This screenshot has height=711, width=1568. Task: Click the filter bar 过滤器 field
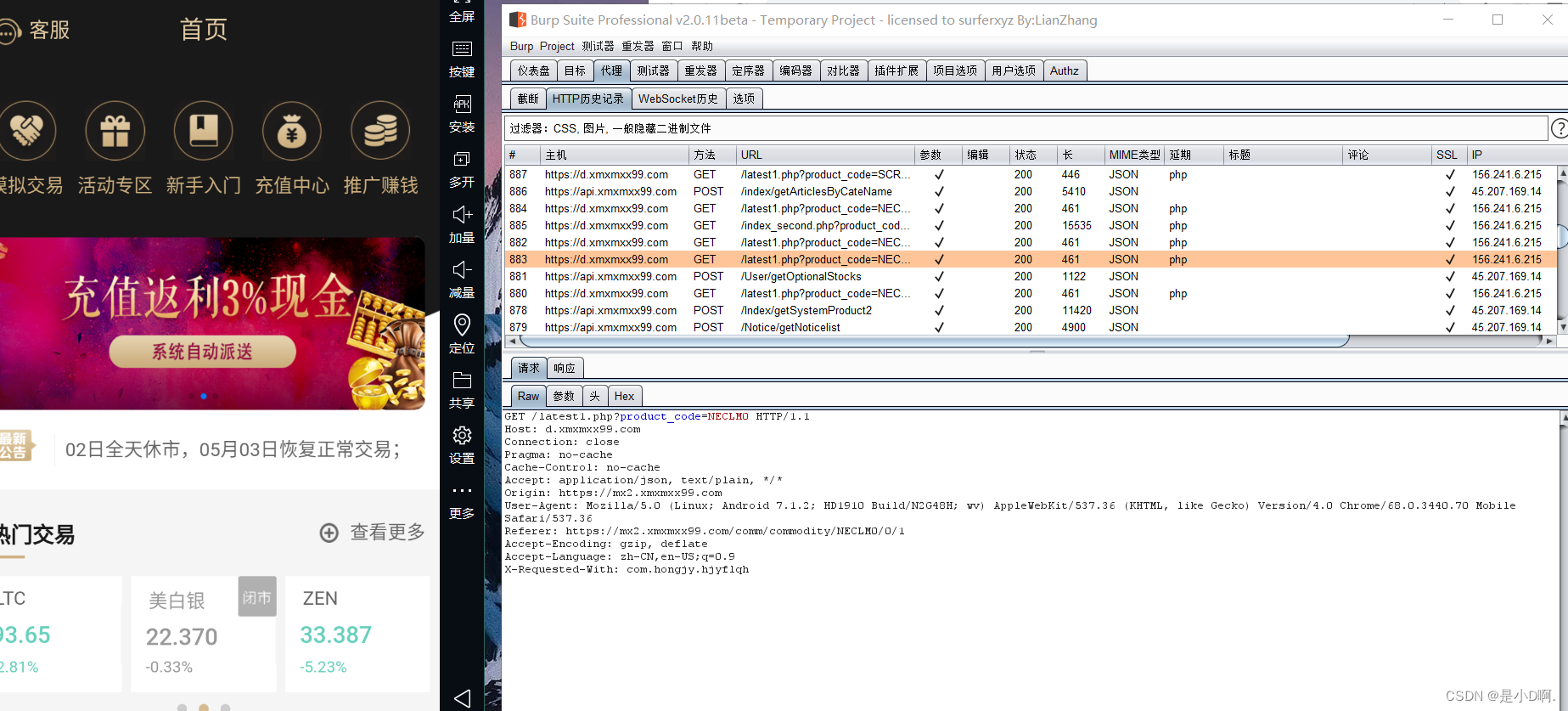1026,128
